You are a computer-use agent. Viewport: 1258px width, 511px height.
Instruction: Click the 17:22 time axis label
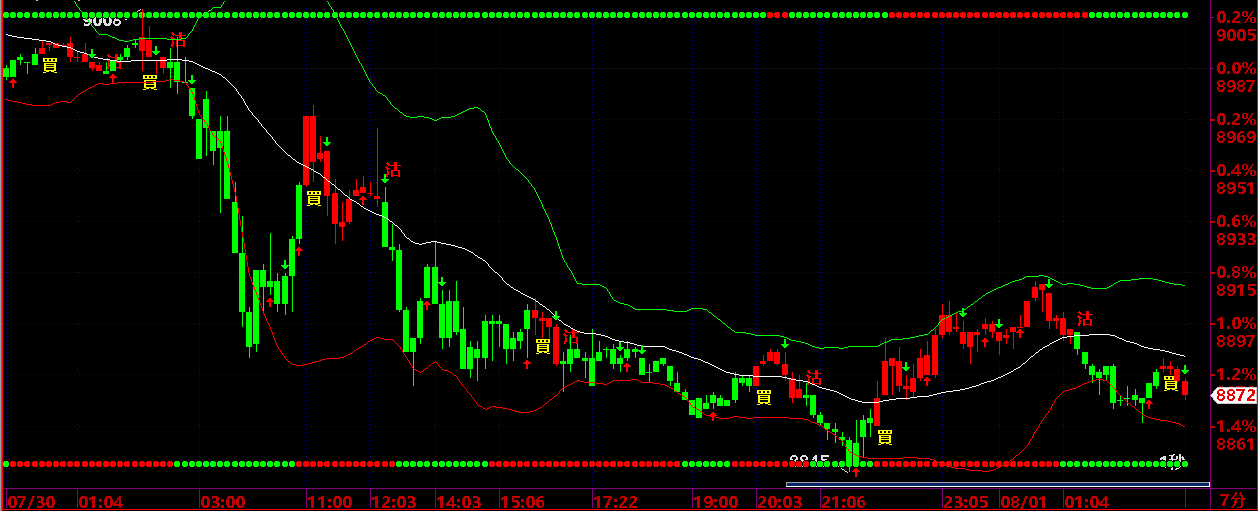point(615,500)
